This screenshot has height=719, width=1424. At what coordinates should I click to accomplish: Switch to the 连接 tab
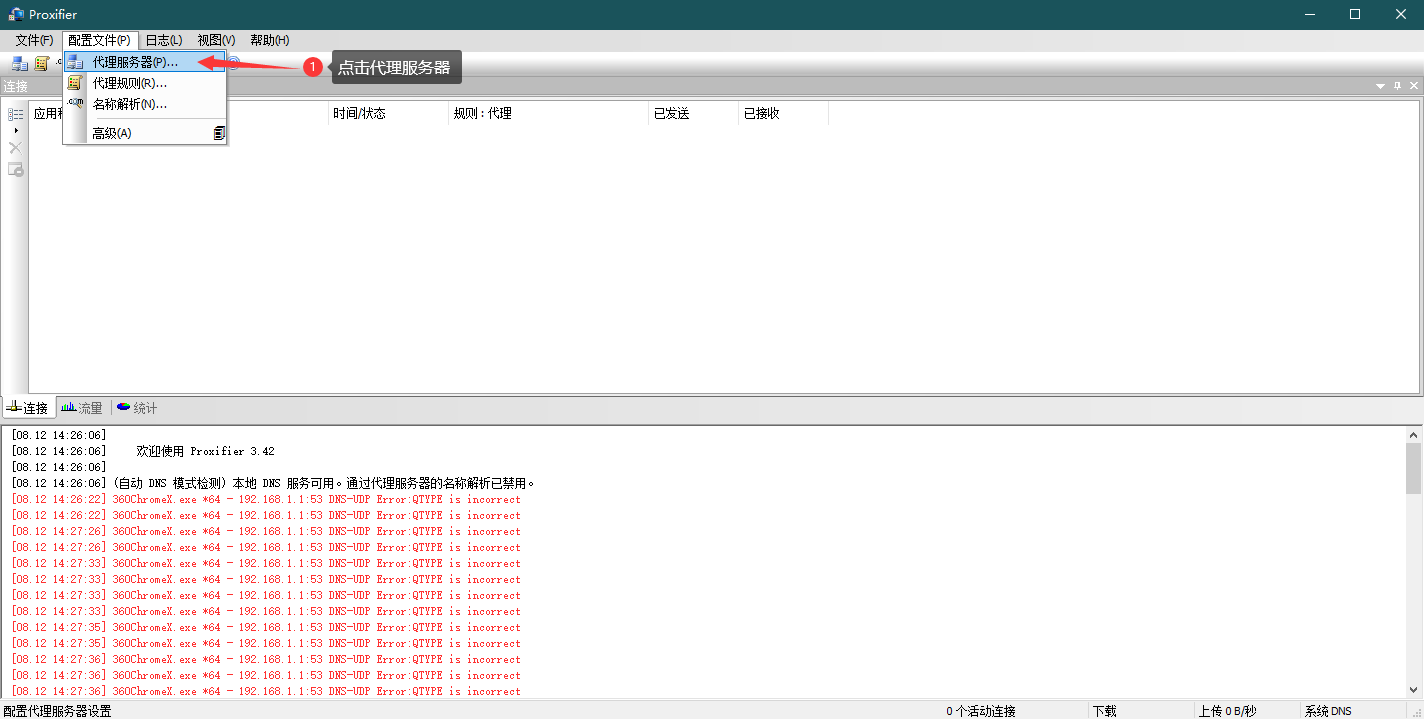point(28,408)
